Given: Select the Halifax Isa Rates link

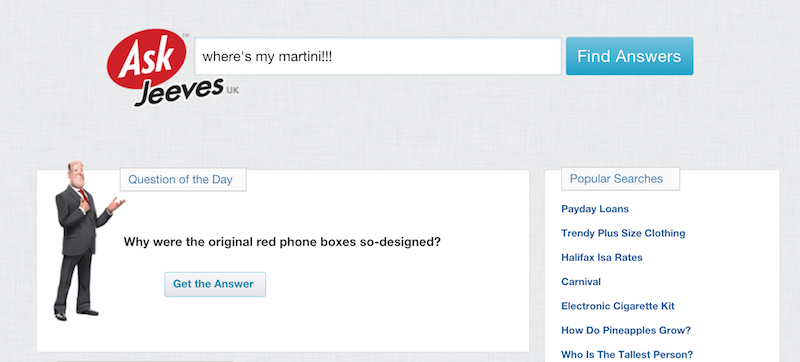Looking at the screenshot, I should click(602, 257).
